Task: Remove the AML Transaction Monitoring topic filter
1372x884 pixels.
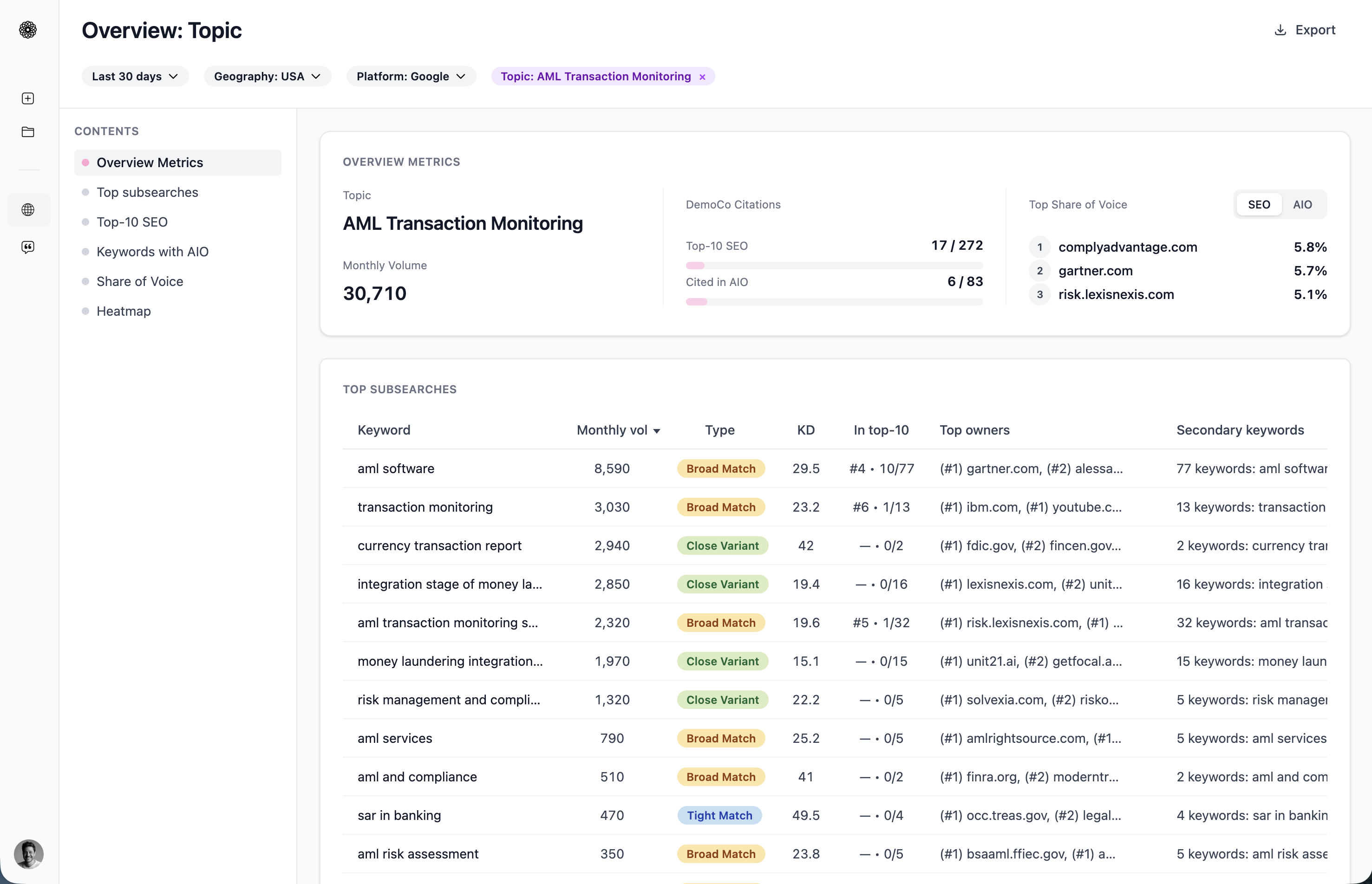Action: point(702,77)
